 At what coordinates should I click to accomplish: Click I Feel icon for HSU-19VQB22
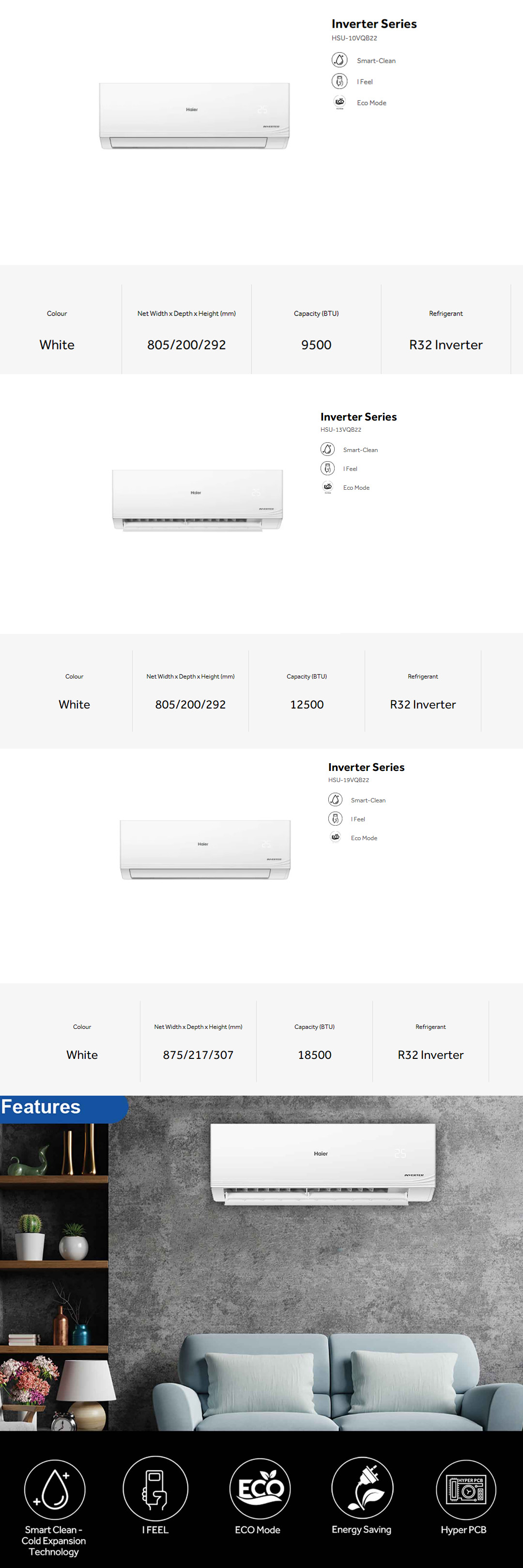[x=335, y=819]
